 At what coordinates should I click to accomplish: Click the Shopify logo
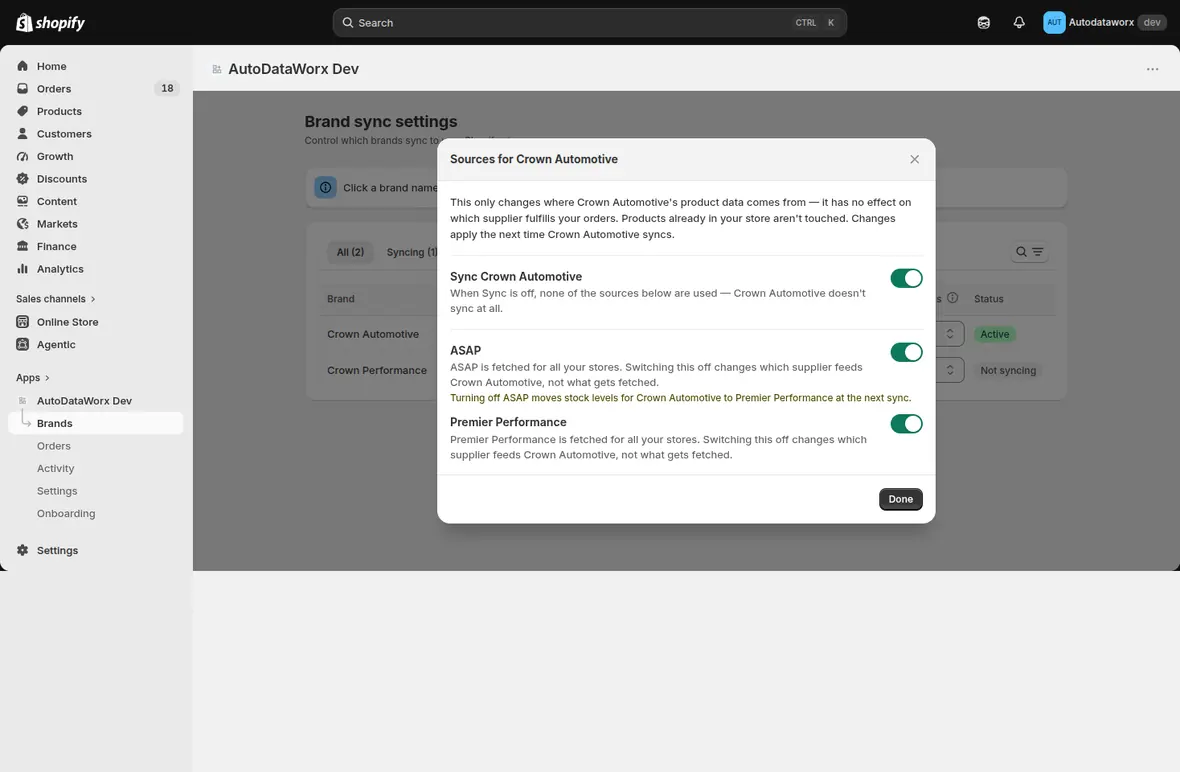[x=50, y=23]
